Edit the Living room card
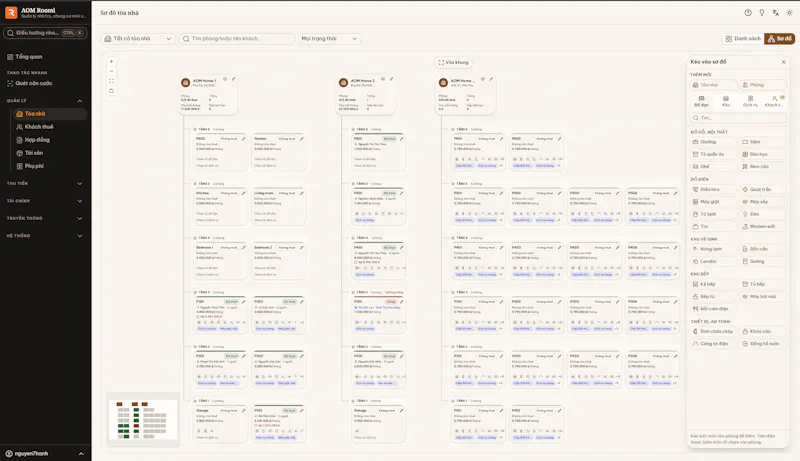This screenshot has width=800, height=461. click(302, 193)
